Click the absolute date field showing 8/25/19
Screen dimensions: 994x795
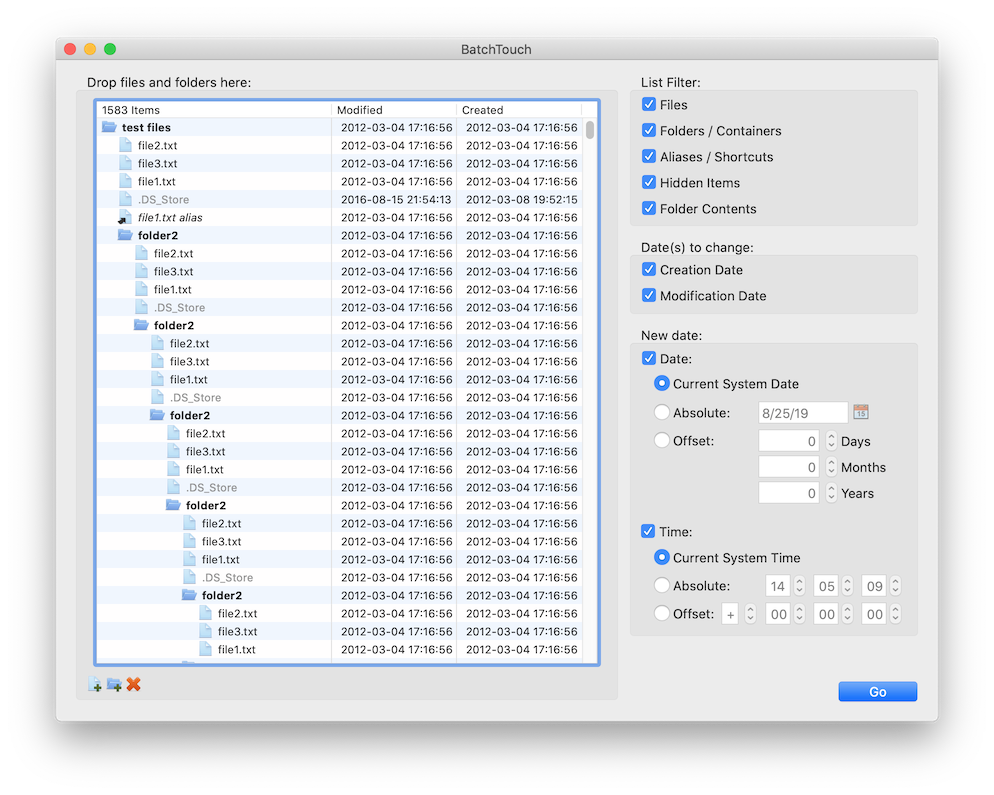tap(803, 412)
